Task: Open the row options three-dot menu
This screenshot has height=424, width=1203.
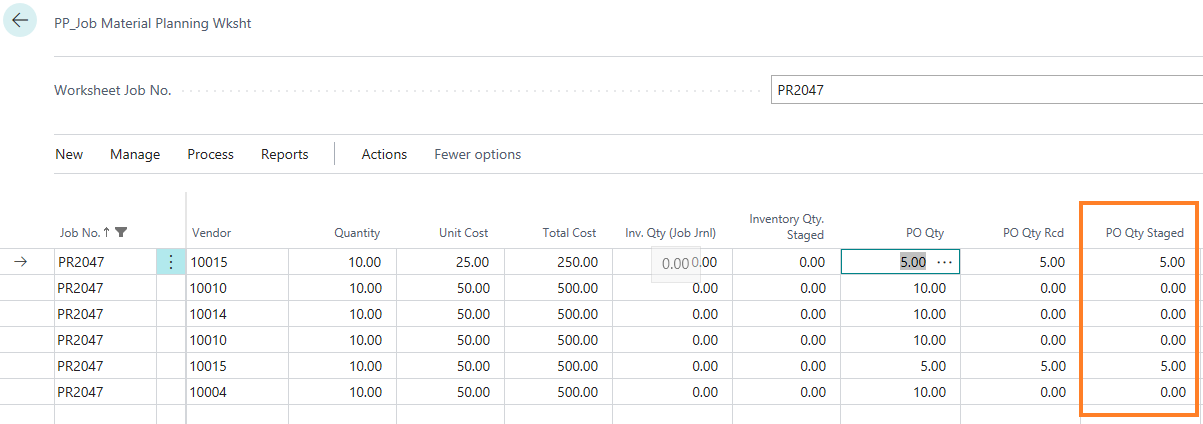Action: point(170,262)
